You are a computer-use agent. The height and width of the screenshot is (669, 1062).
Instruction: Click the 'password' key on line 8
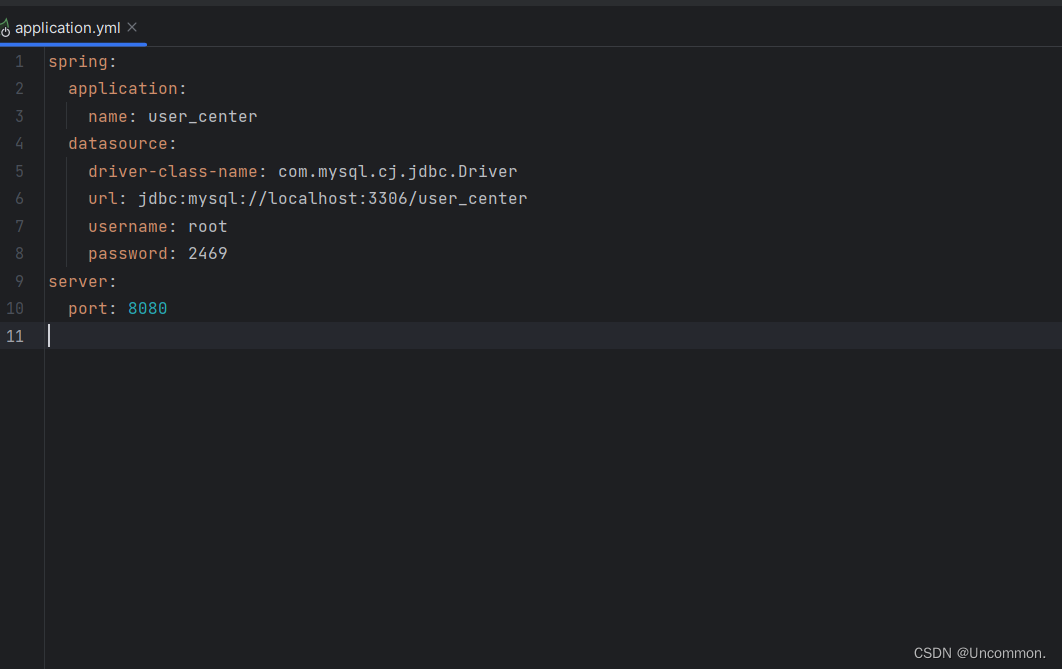(x=128, y=253)
